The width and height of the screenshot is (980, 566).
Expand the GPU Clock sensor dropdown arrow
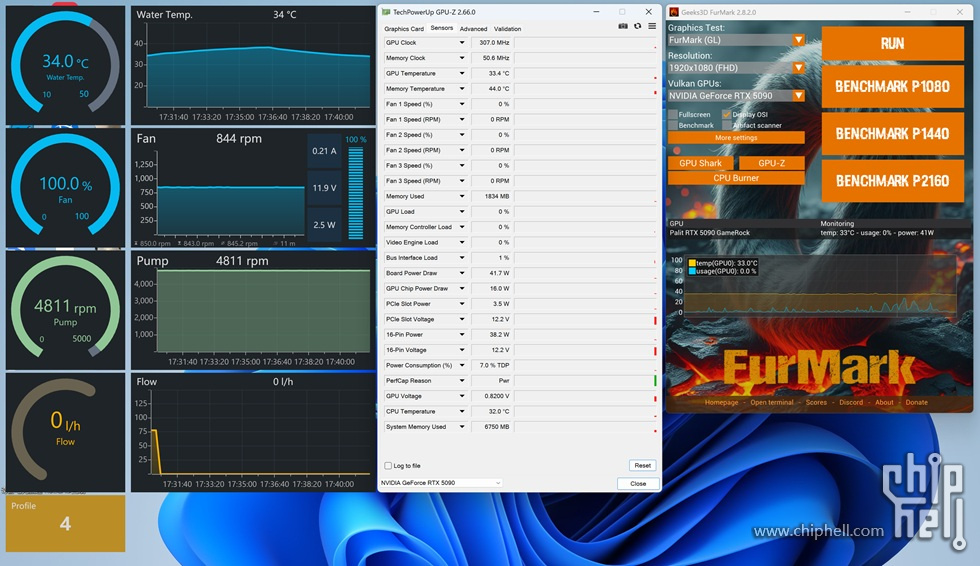[x=462, y=42]
